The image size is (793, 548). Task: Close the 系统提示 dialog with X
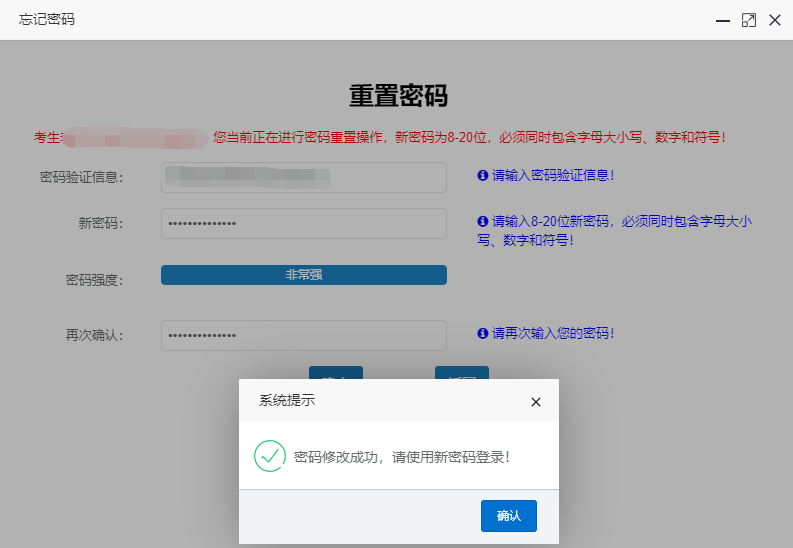coord(536,402)
